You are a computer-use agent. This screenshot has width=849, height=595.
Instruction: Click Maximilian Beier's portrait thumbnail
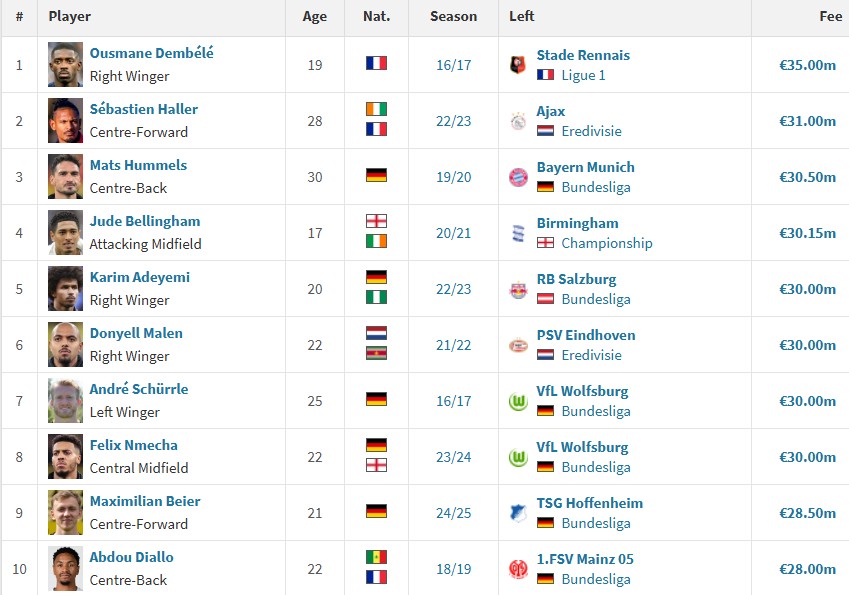point(66,512)
